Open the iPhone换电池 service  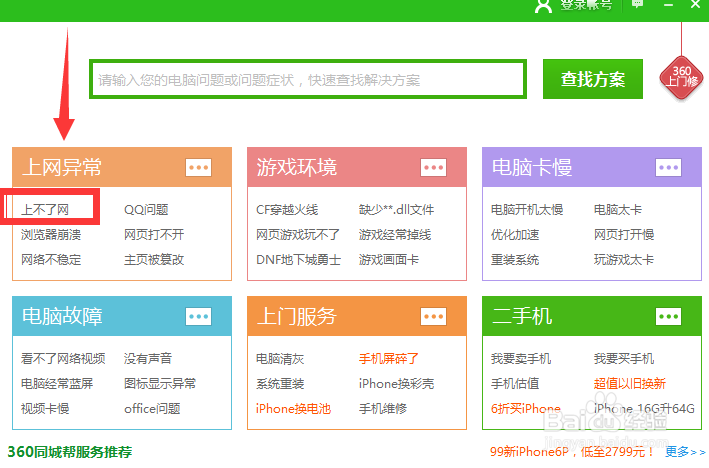click(293, 408)
